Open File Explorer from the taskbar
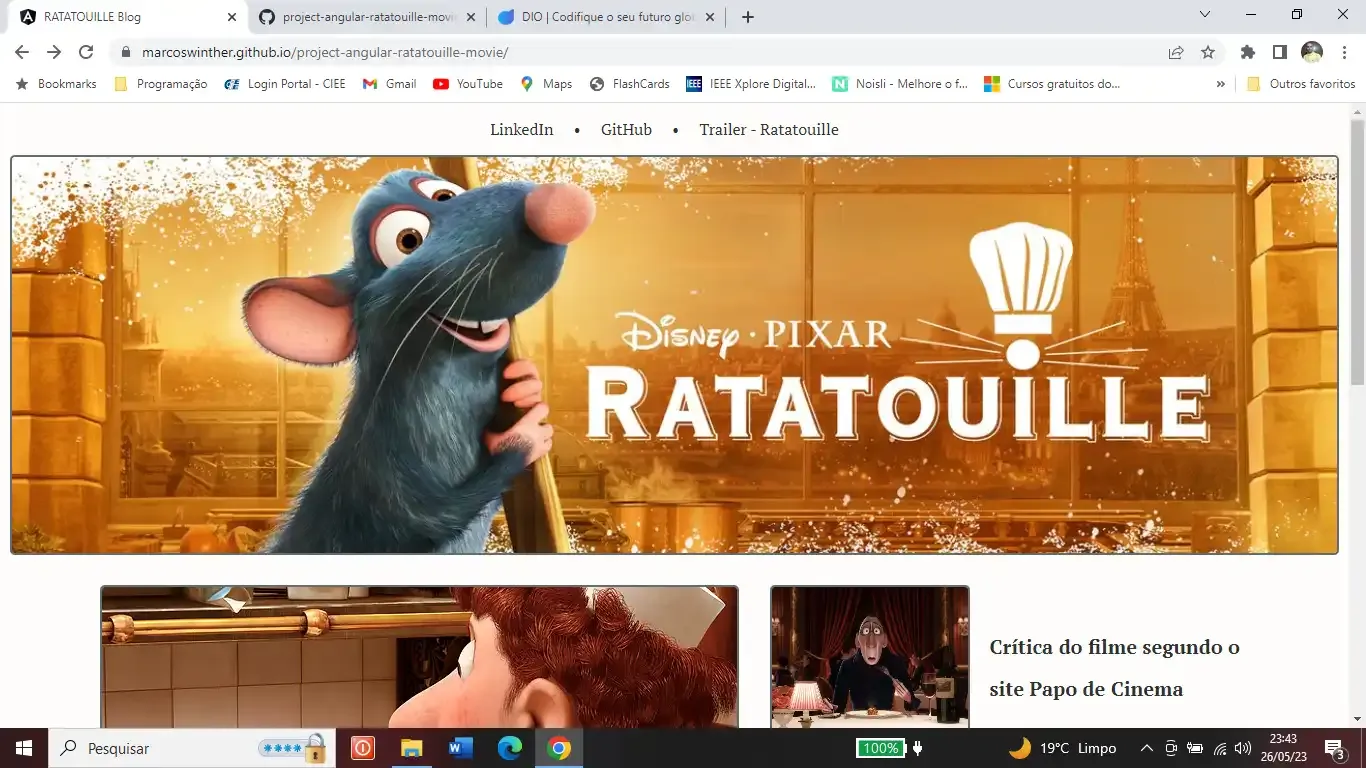Image resolution: width=1366 pixels, height=768 pixels. (412, 748)
